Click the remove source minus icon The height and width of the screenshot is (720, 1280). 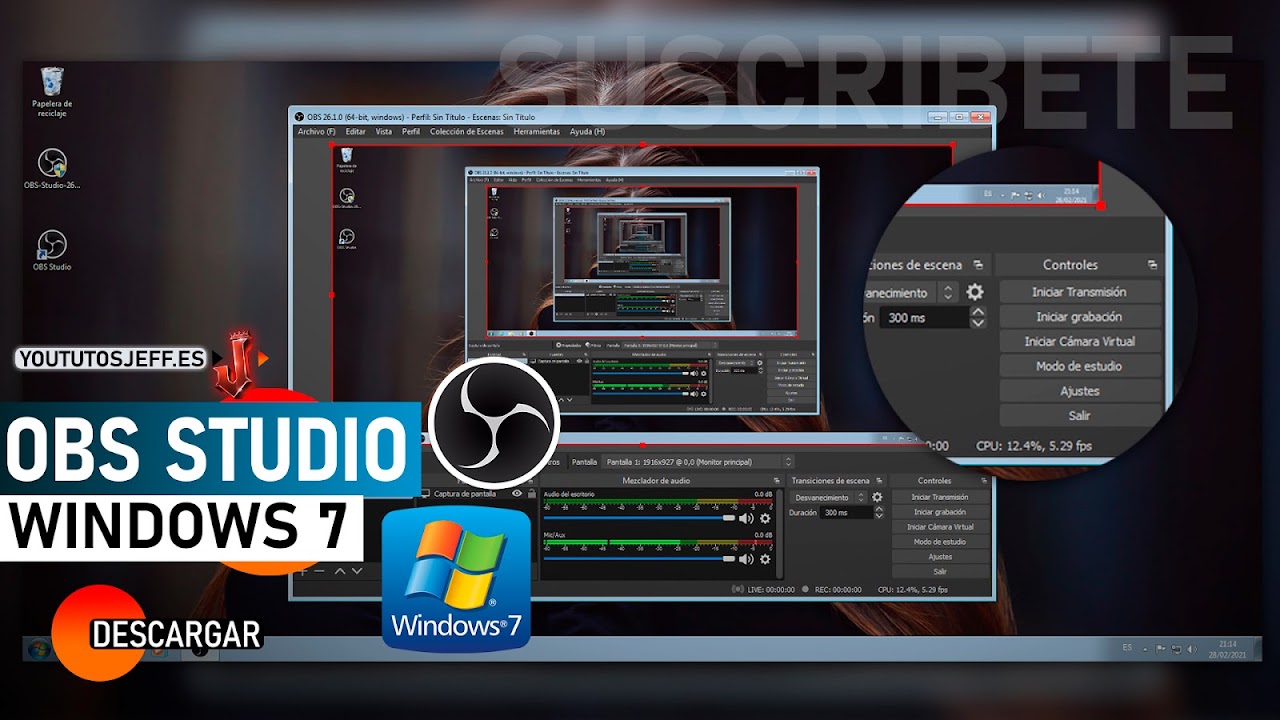(x=320, y=570)
